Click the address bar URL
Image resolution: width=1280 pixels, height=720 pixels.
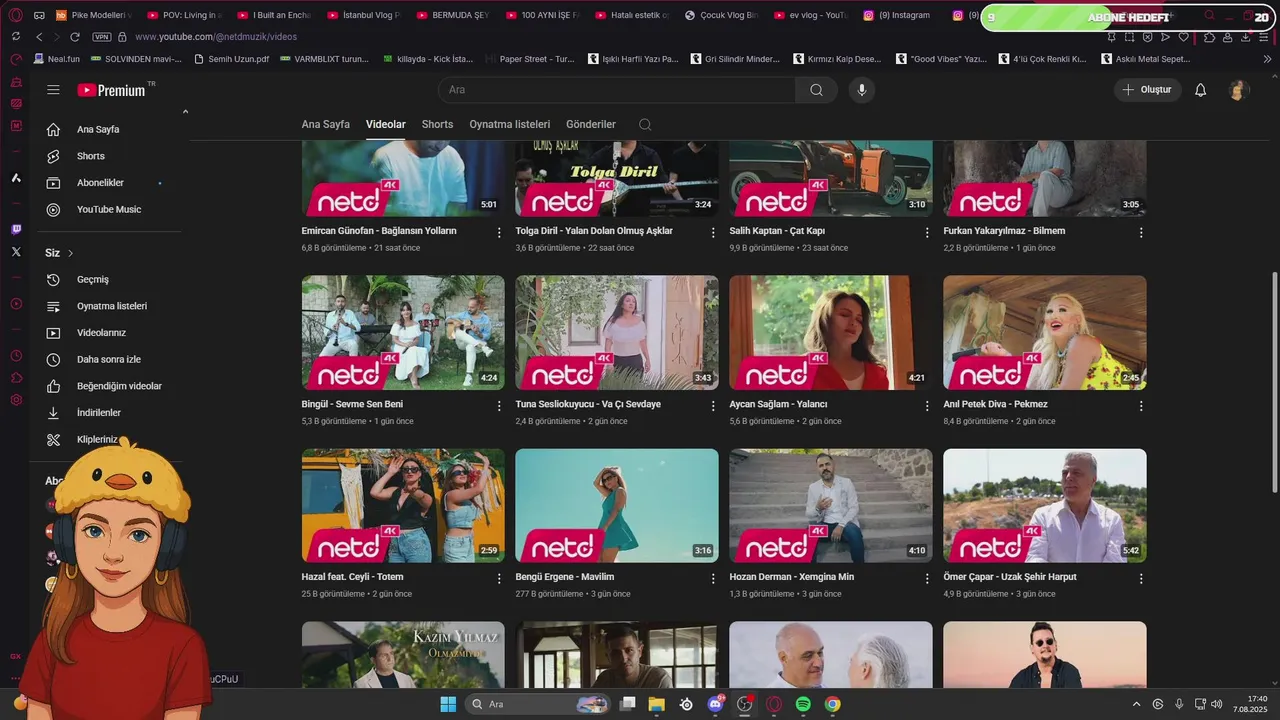click(216, 37)
